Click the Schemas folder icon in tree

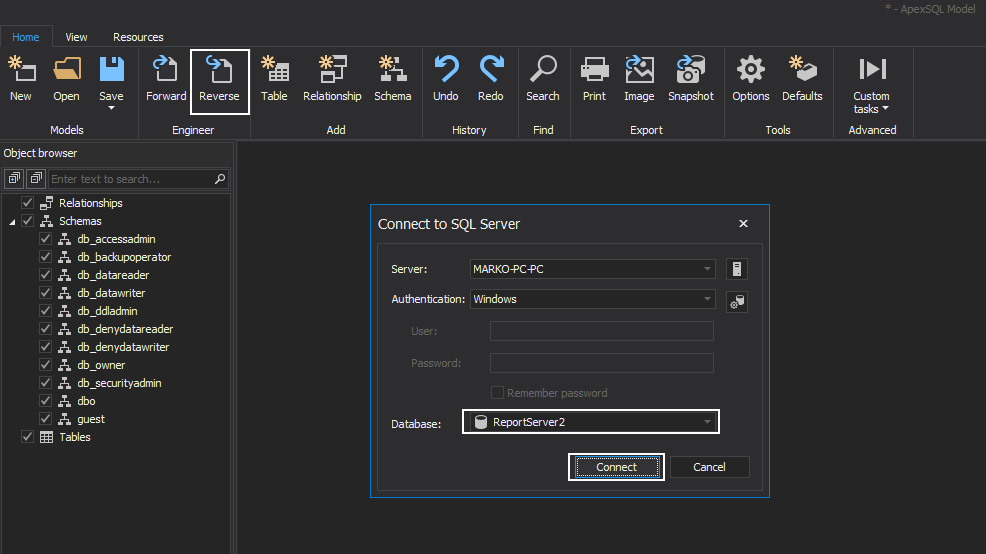(x=47, y=221)
